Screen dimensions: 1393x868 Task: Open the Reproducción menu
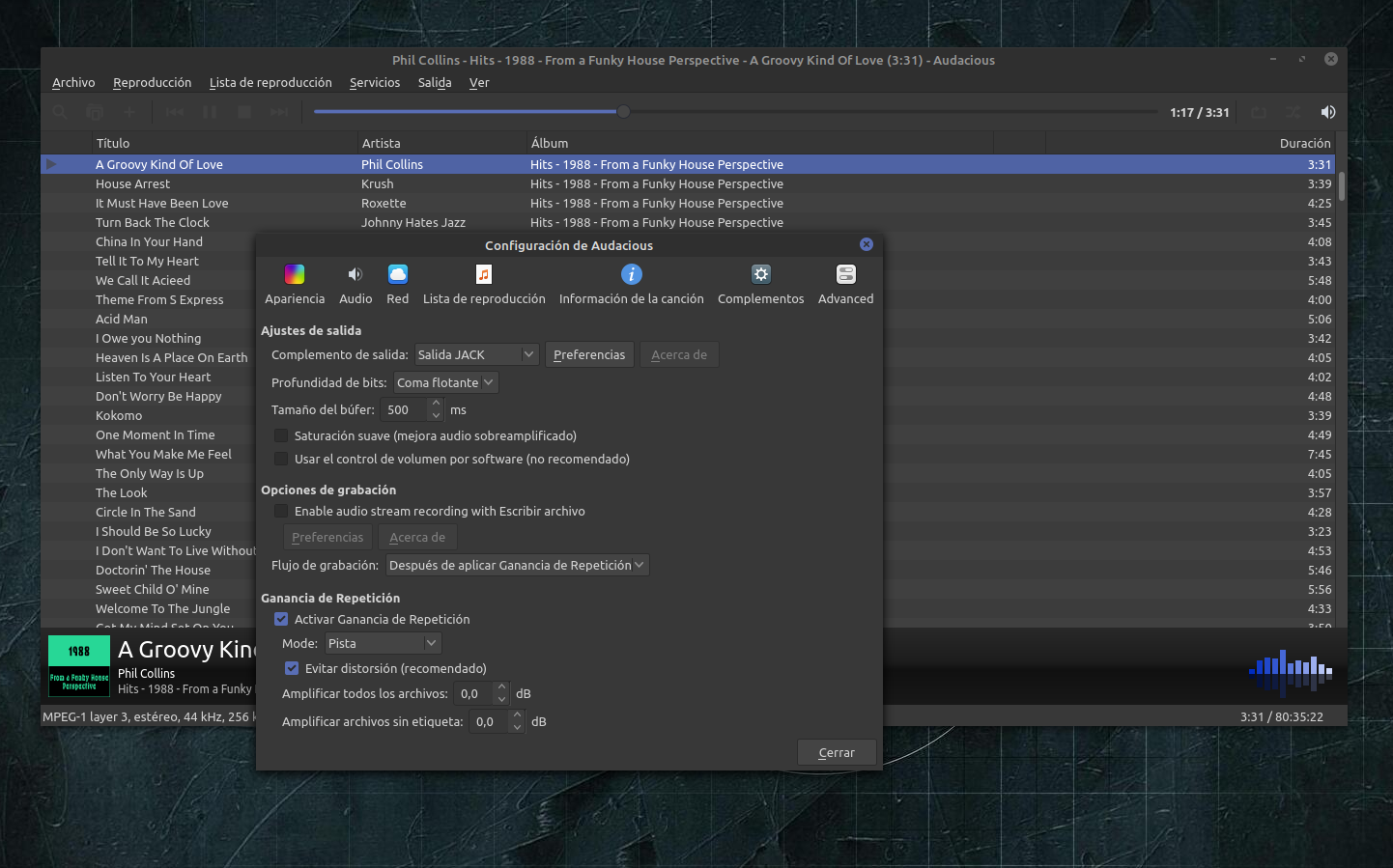point(152,83)
